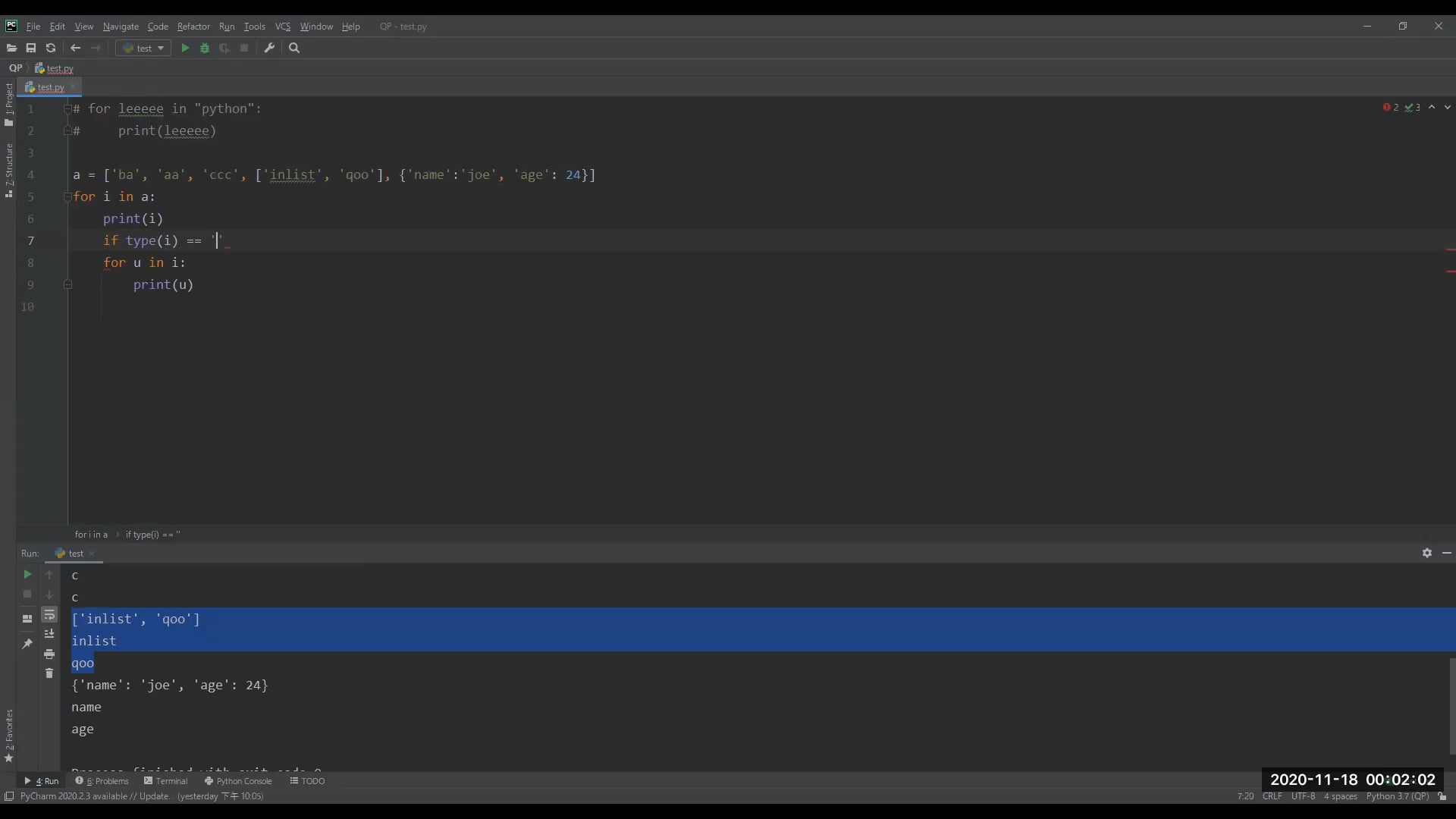
Task: Click the Print output icon in Run panel
Action: pos(49,654)
